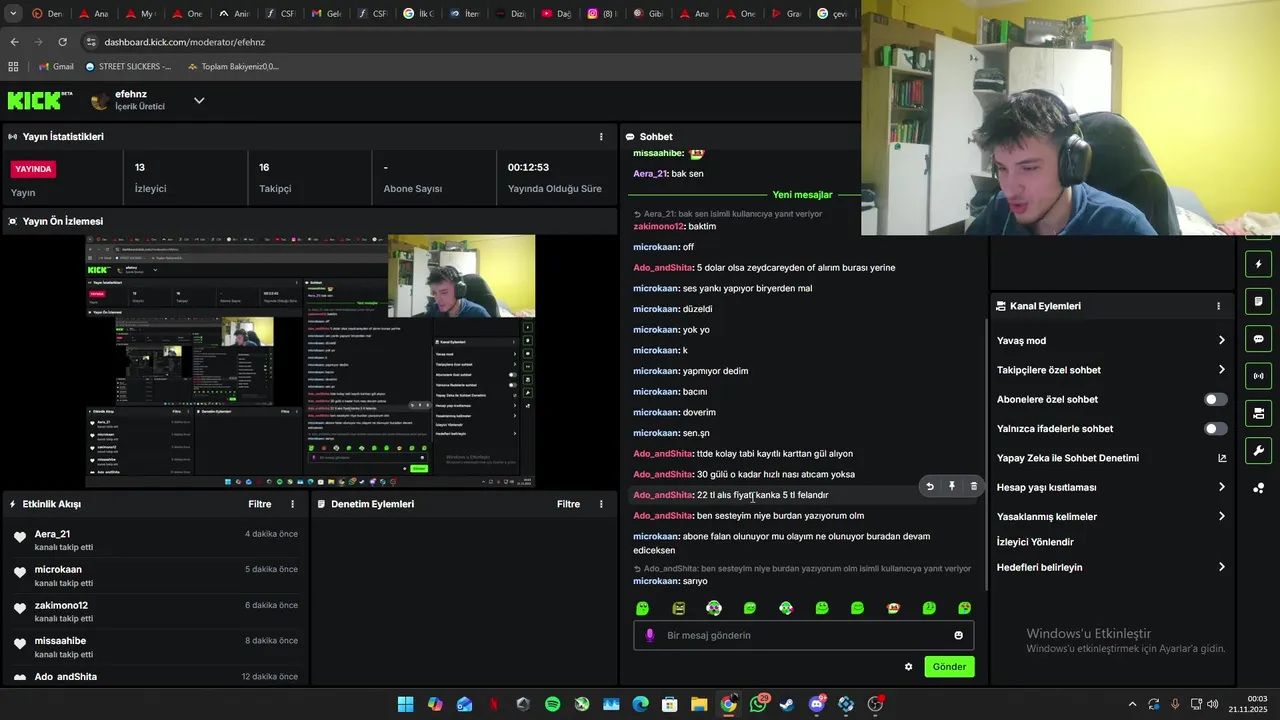Expand Yasaklanmış kelimeler options
The width and height of the screenshot is (1280, 720).
coord(1221,517)
